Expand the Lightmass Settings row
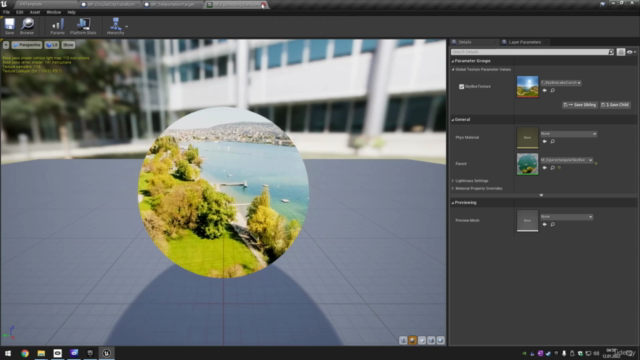 tap(453, 180)
